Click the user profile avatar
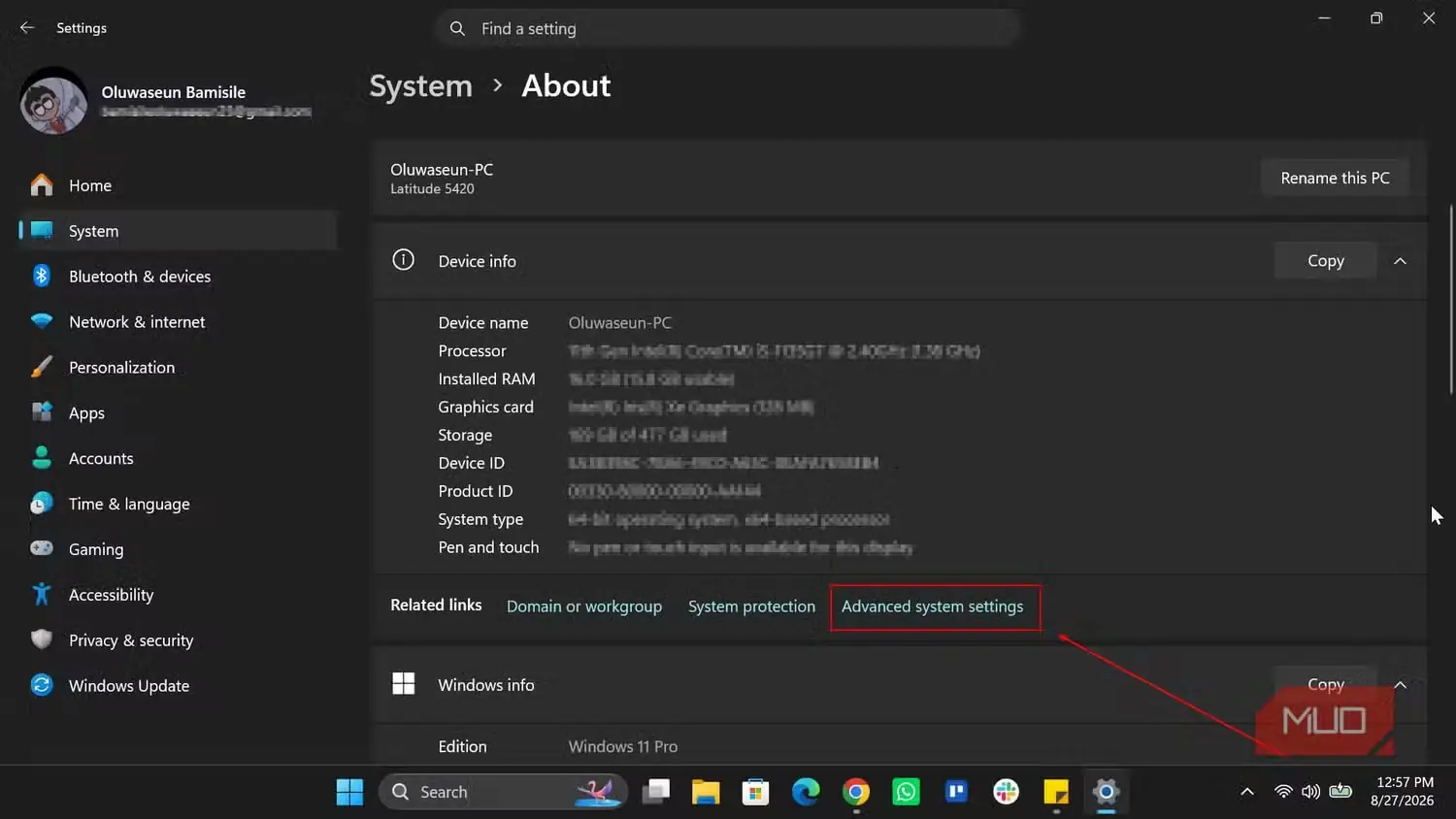 tap(53, 101)
